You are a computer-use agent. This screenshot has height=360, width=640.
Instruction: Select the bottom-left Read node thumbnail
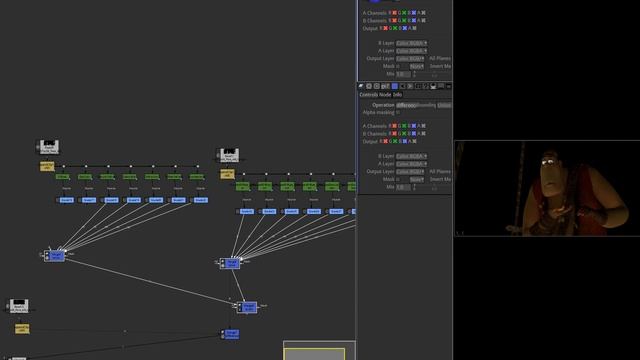[x=19, y=306]
